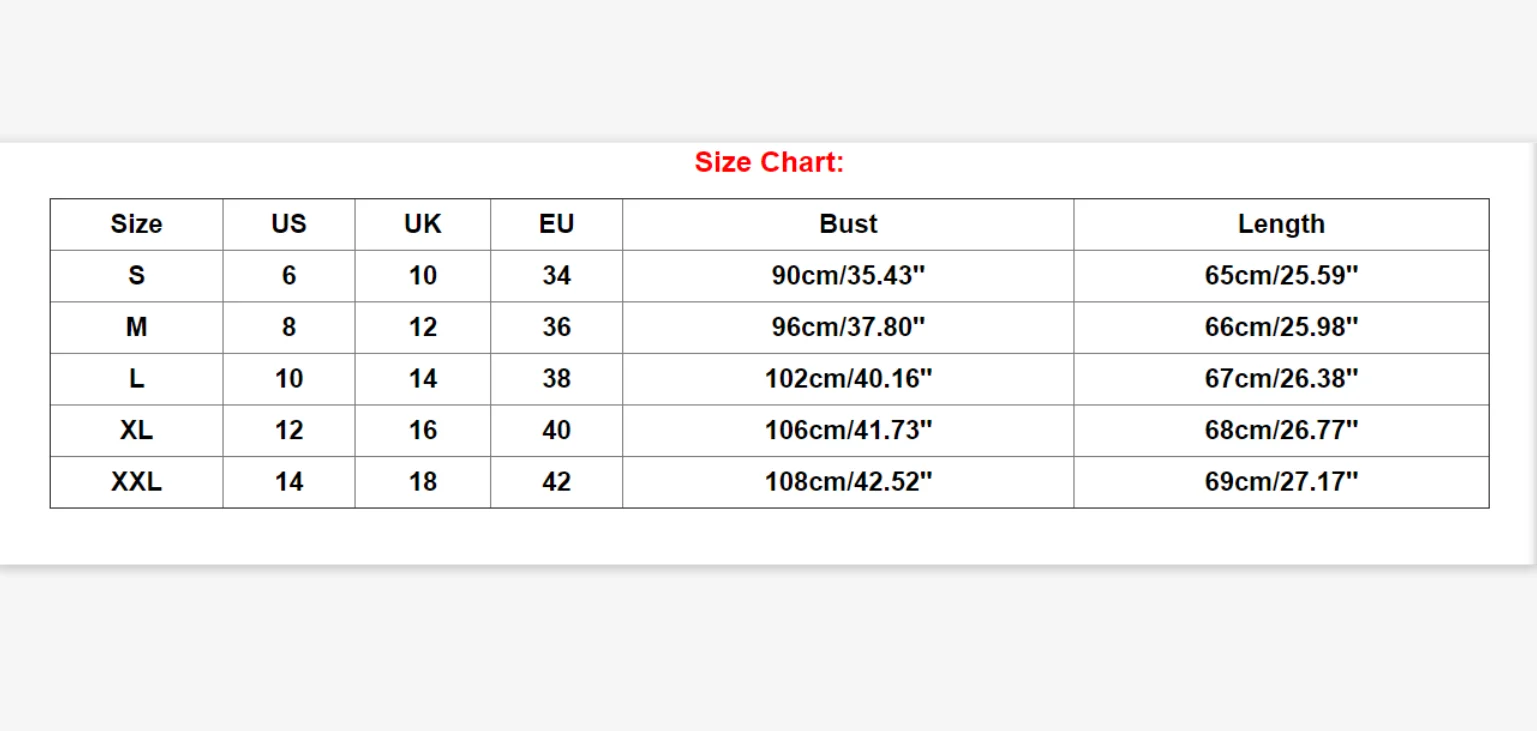This screenshot has height=731, width=1537.
Task: Select the EU column header
Action: tap(557, 224)
